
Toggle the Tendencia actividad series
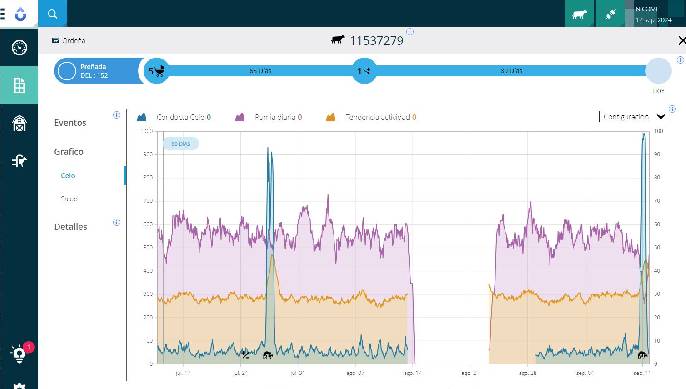click(371, 117)
